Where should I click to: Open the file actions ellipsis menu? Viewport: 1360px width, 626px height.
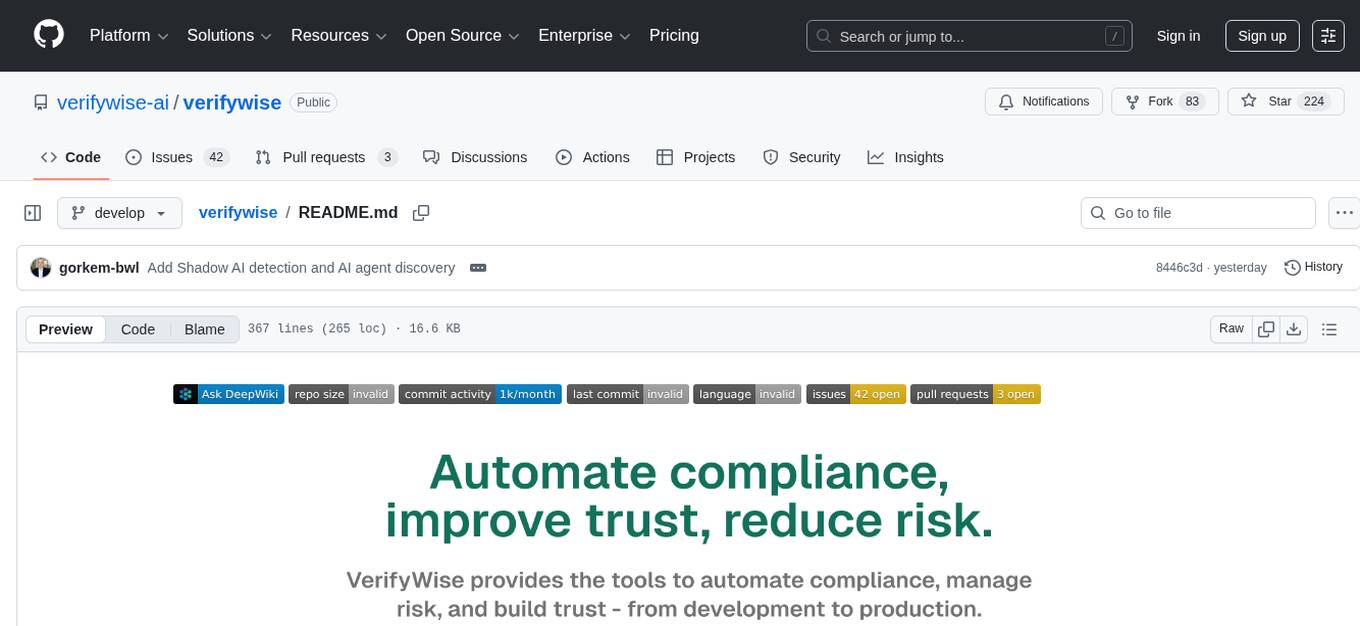(x=1344, y=212)
